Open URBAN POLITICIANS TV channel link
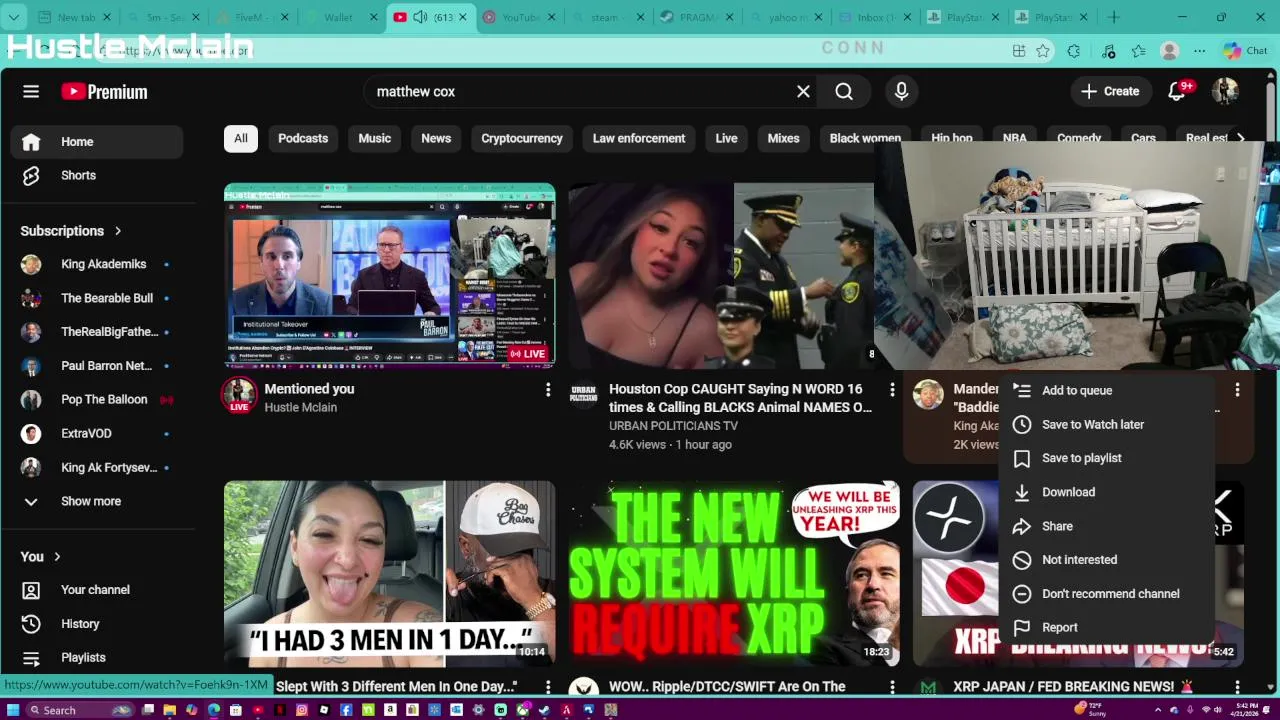1280x720 pixels. click(x=673, y=426)
